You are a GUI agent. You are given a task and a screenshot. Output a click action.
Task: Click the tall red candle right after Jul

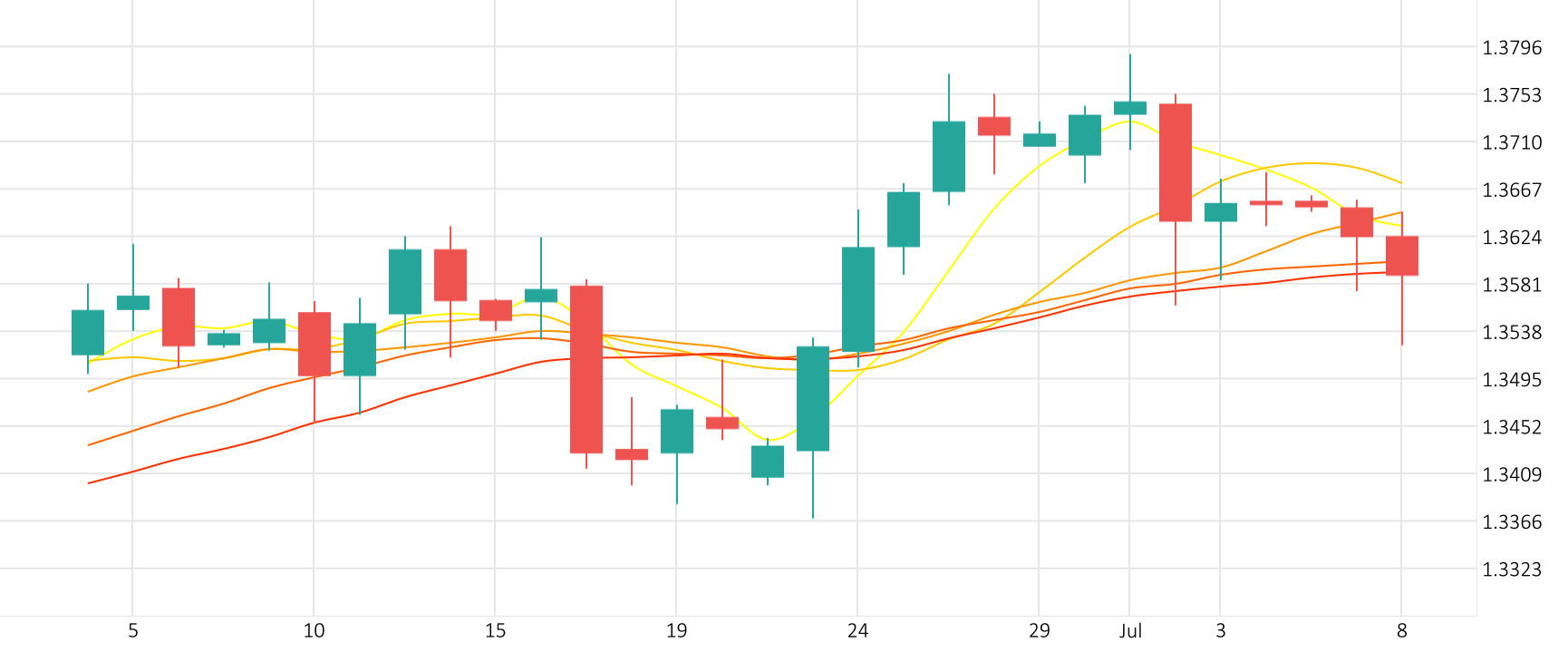[x=1176, y=162]
